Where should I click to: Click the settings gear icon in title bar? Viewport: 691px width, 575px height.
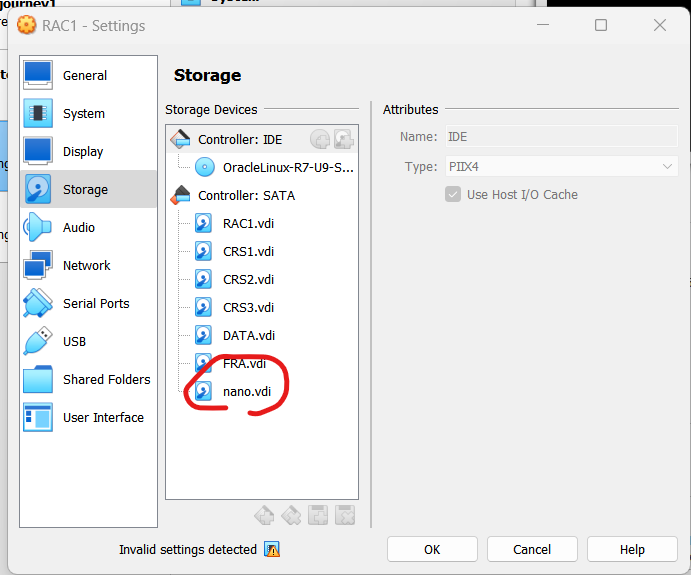click(x=26, y=25)
